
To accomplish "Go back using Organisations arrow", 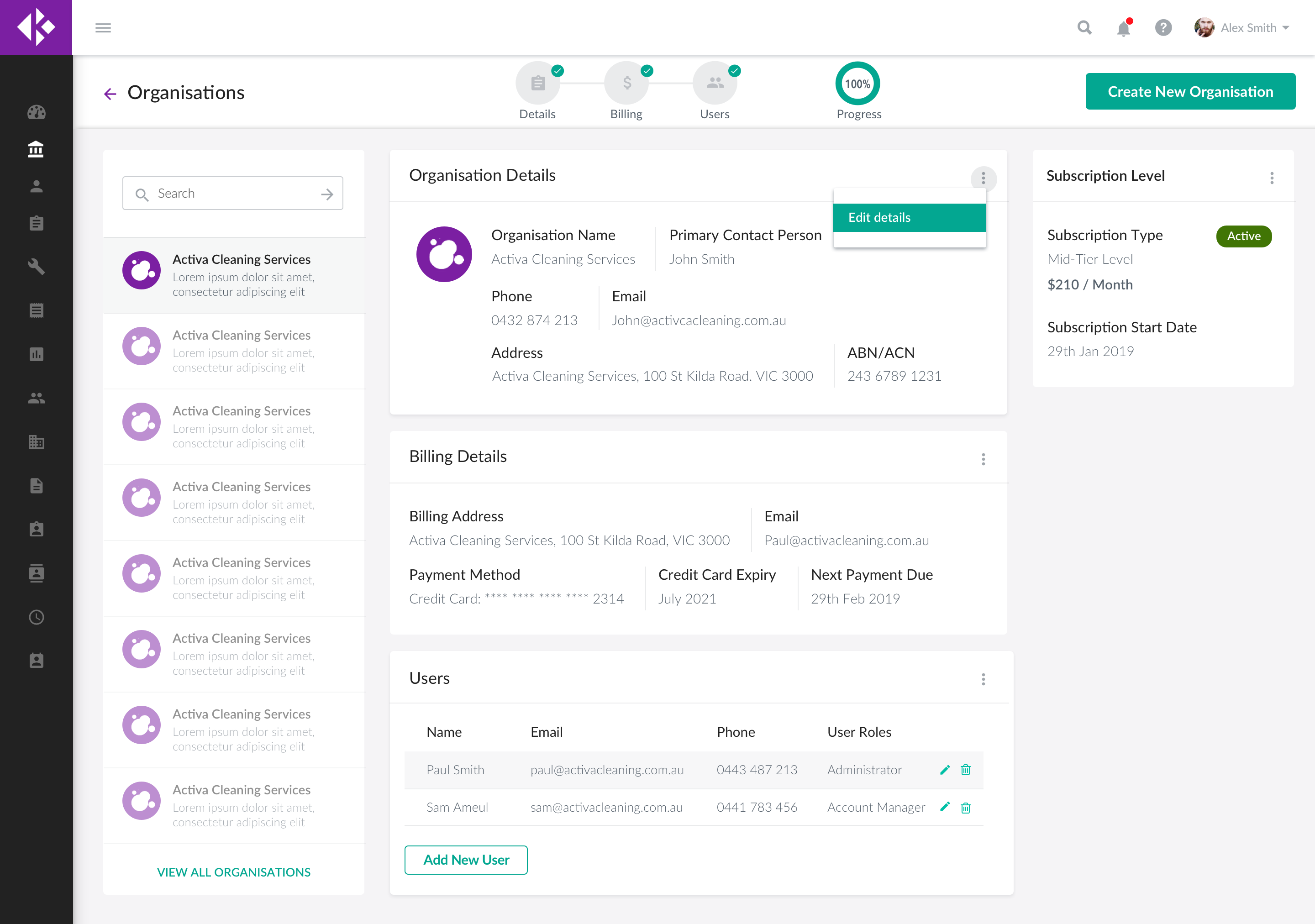I will click(x=110, y=93).
